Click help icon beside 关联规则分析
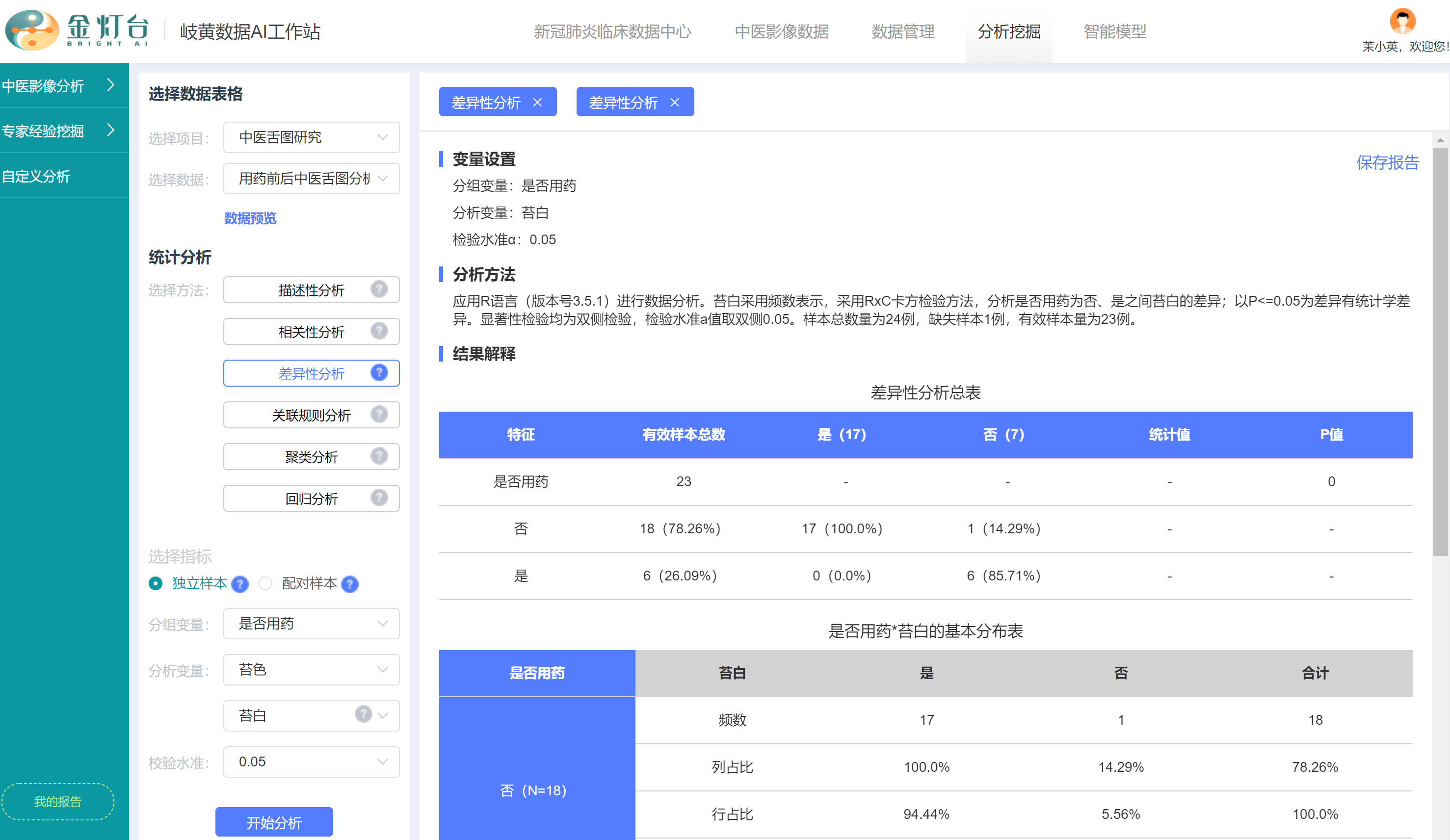Viewport: 1450px width, 840px height. (379, 414)
